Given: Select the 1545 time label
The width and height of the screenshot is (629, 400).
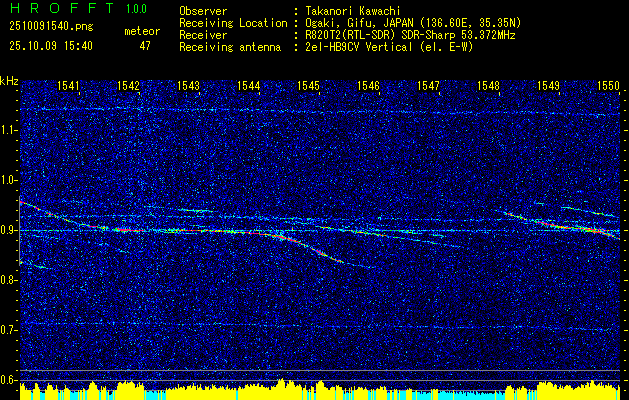Looking at the screenshot, I should tap(308, 85).
